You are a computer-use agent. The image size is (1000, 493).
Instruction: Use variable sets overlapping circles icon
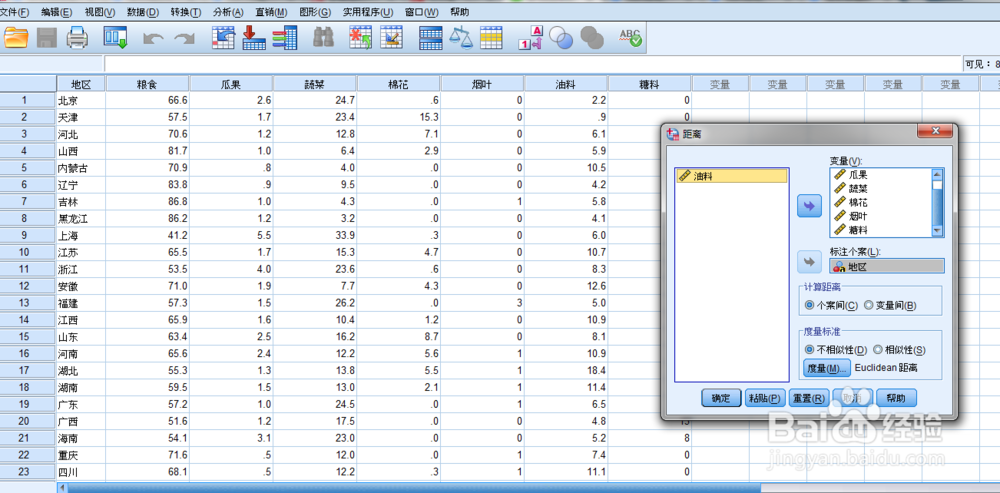pos(561,38)
